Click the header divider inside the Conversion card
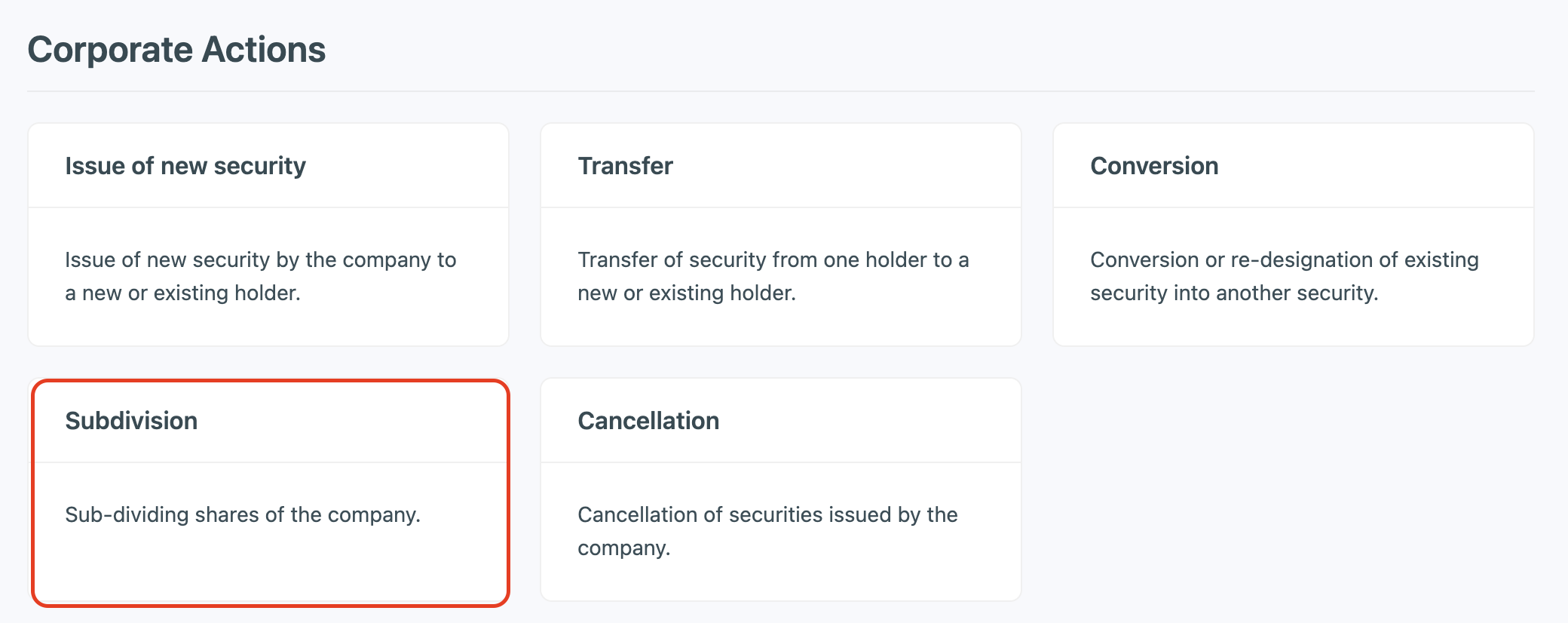This screenshot has height=623, width=1568. pyautogui.click(x=1294, y=207)
